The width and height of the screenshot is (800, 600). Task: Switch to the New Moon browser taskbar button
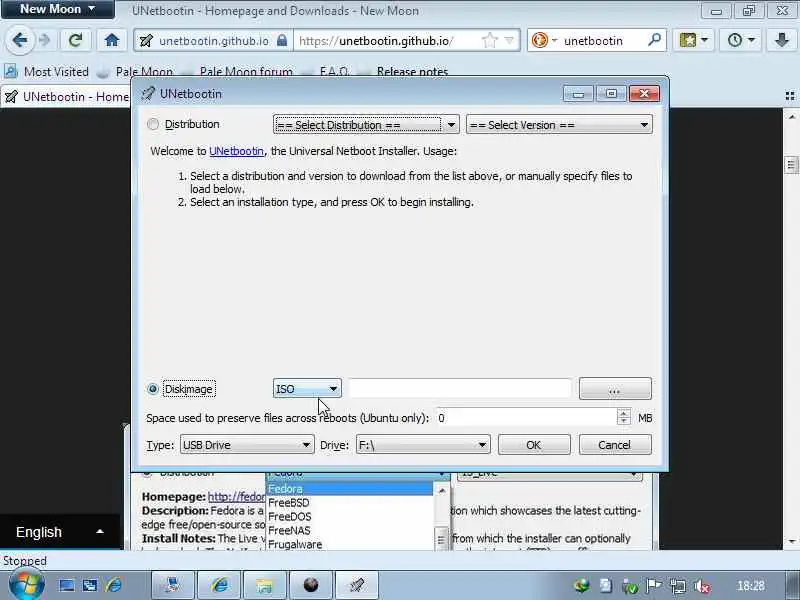tap(311, 585)
